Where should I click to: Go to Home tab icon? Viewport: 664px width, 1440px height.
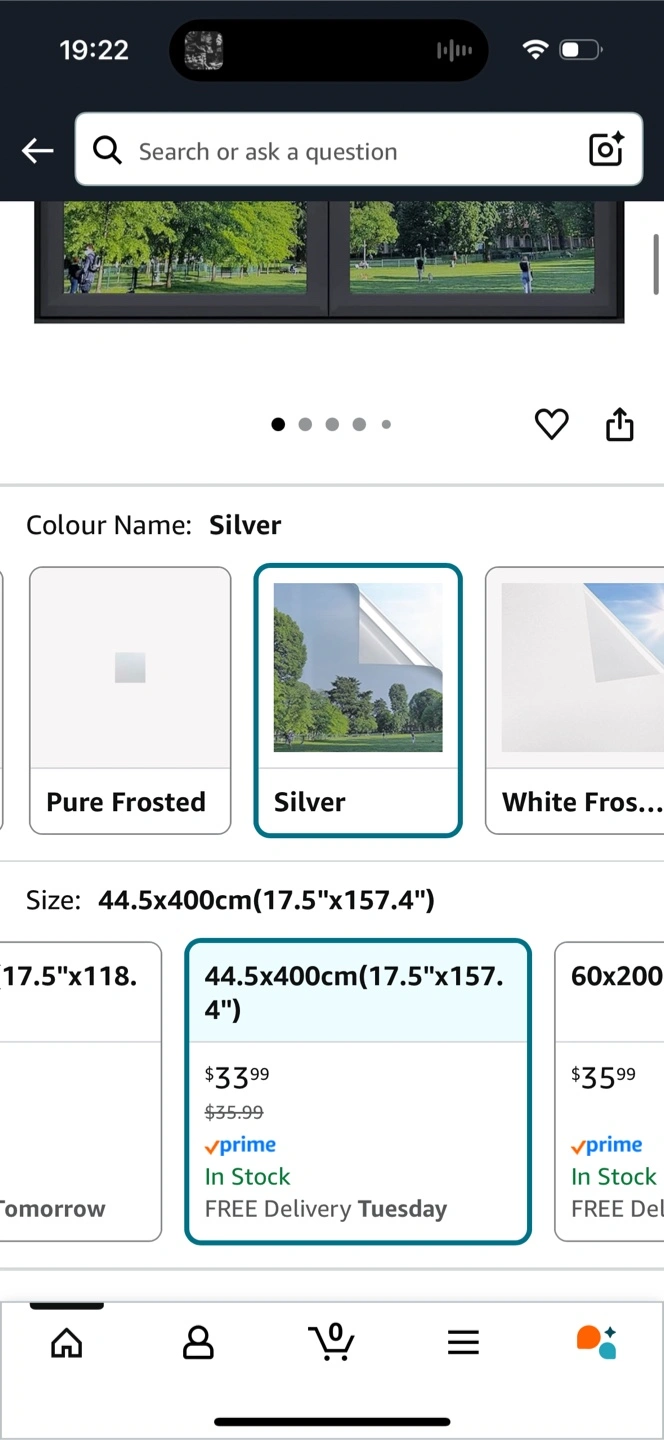[x=67, y=1342]
